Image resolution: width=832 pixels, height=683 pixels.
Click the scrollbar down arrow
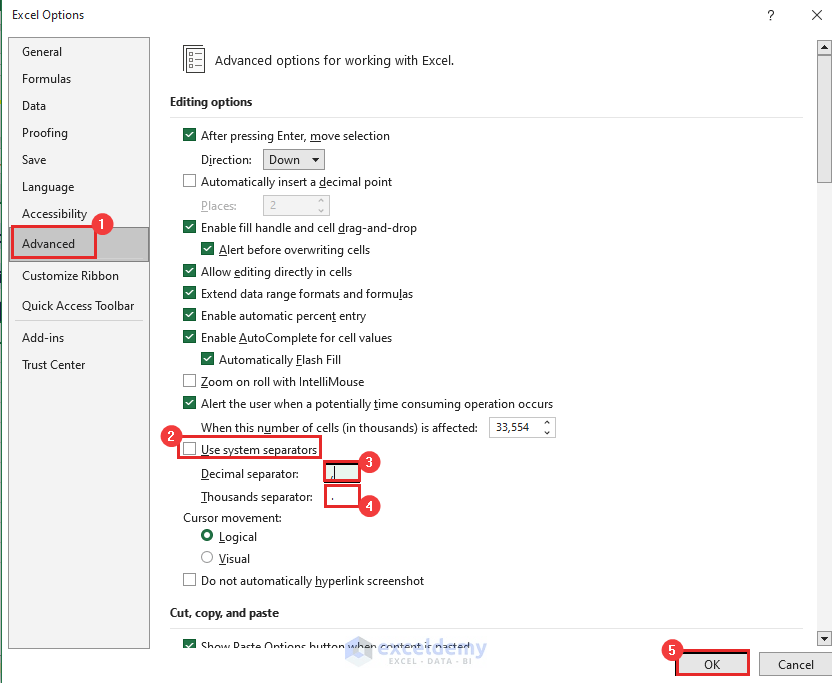tap(824, 638)
